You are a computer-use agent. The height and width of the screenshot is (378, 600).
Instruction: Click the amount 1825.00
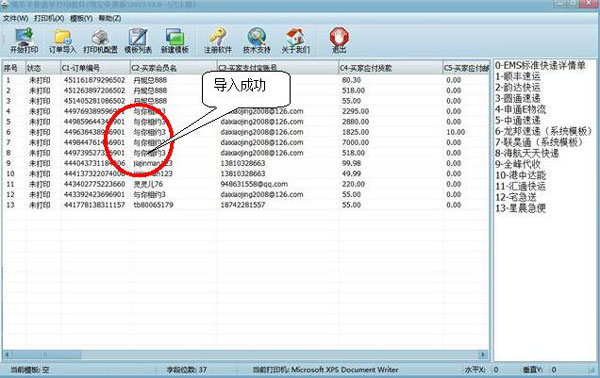click(x=355, y=132)
